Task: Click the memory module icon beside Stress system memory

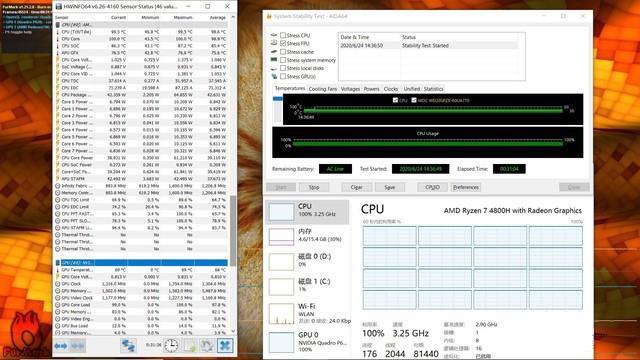Action: click(274, 60)
